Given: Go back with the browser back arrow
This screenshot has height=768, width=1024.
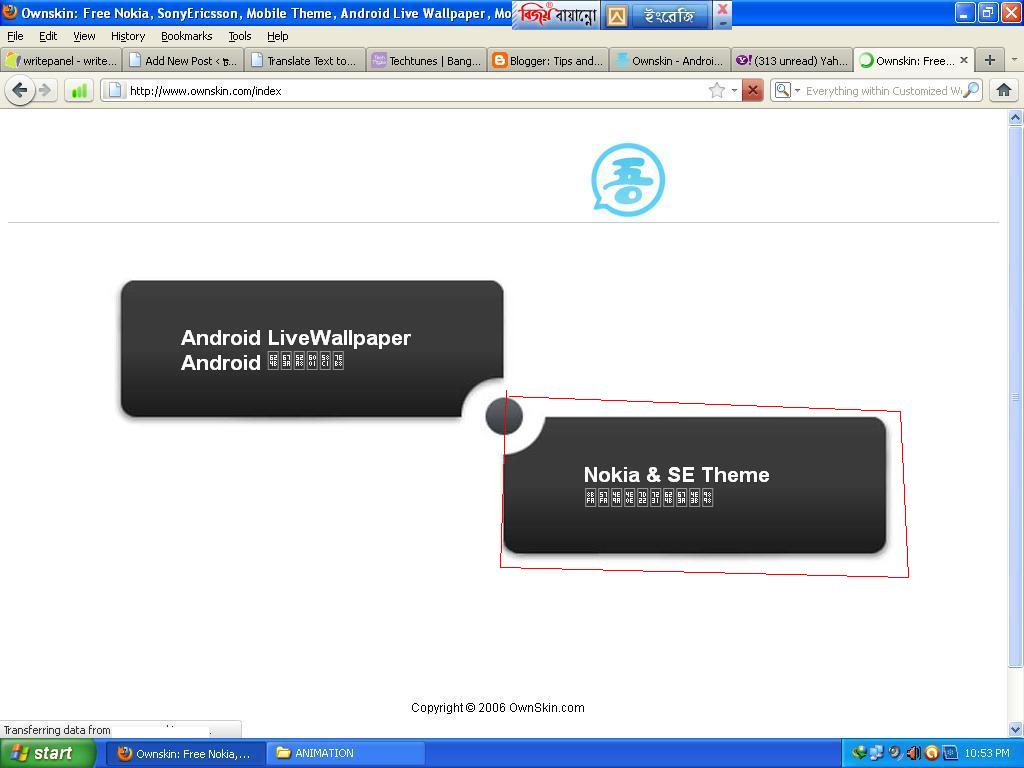Looking at the screenshot, I should [x=20, y=90].
